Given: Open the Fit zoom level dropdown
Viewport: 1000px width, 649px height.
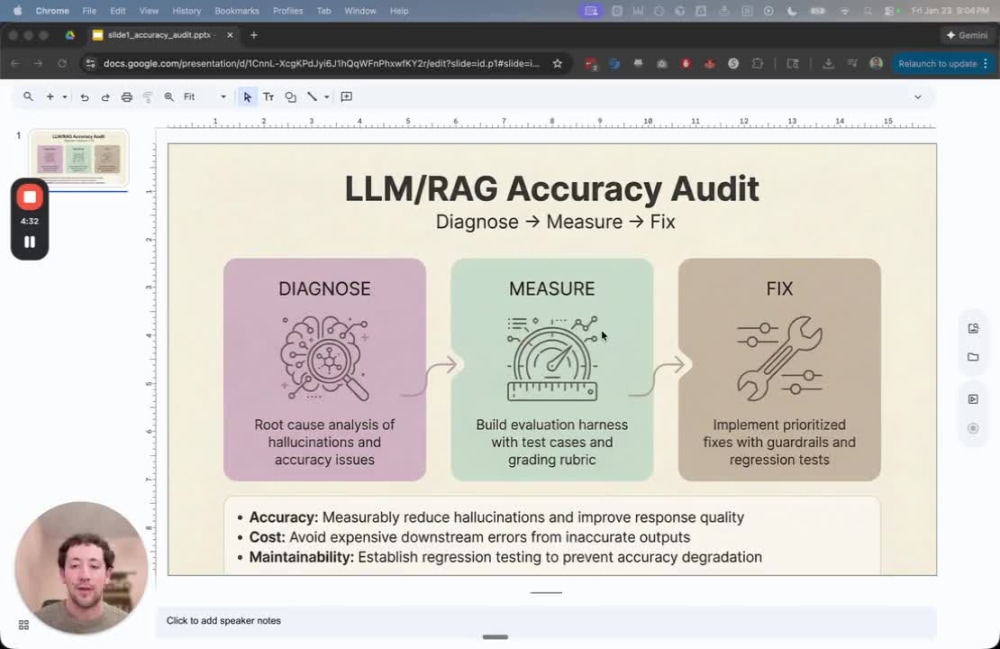Looking at the screenshot, I should tap(205, 97).
